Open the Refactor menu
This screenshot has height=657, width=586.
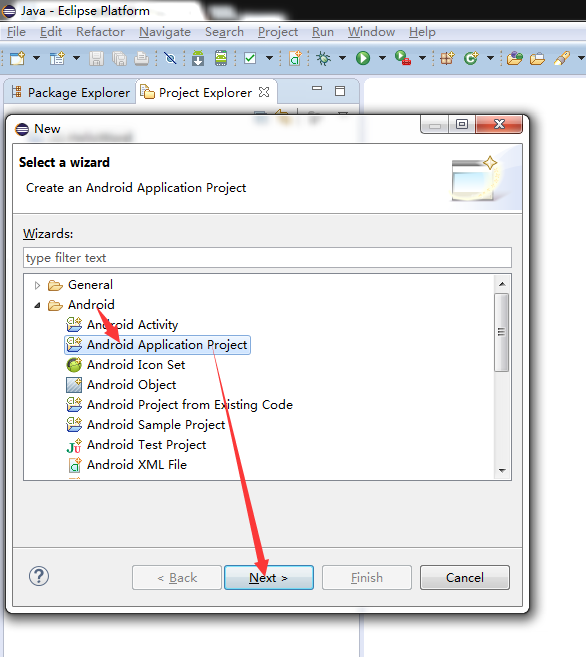(101, 32)
